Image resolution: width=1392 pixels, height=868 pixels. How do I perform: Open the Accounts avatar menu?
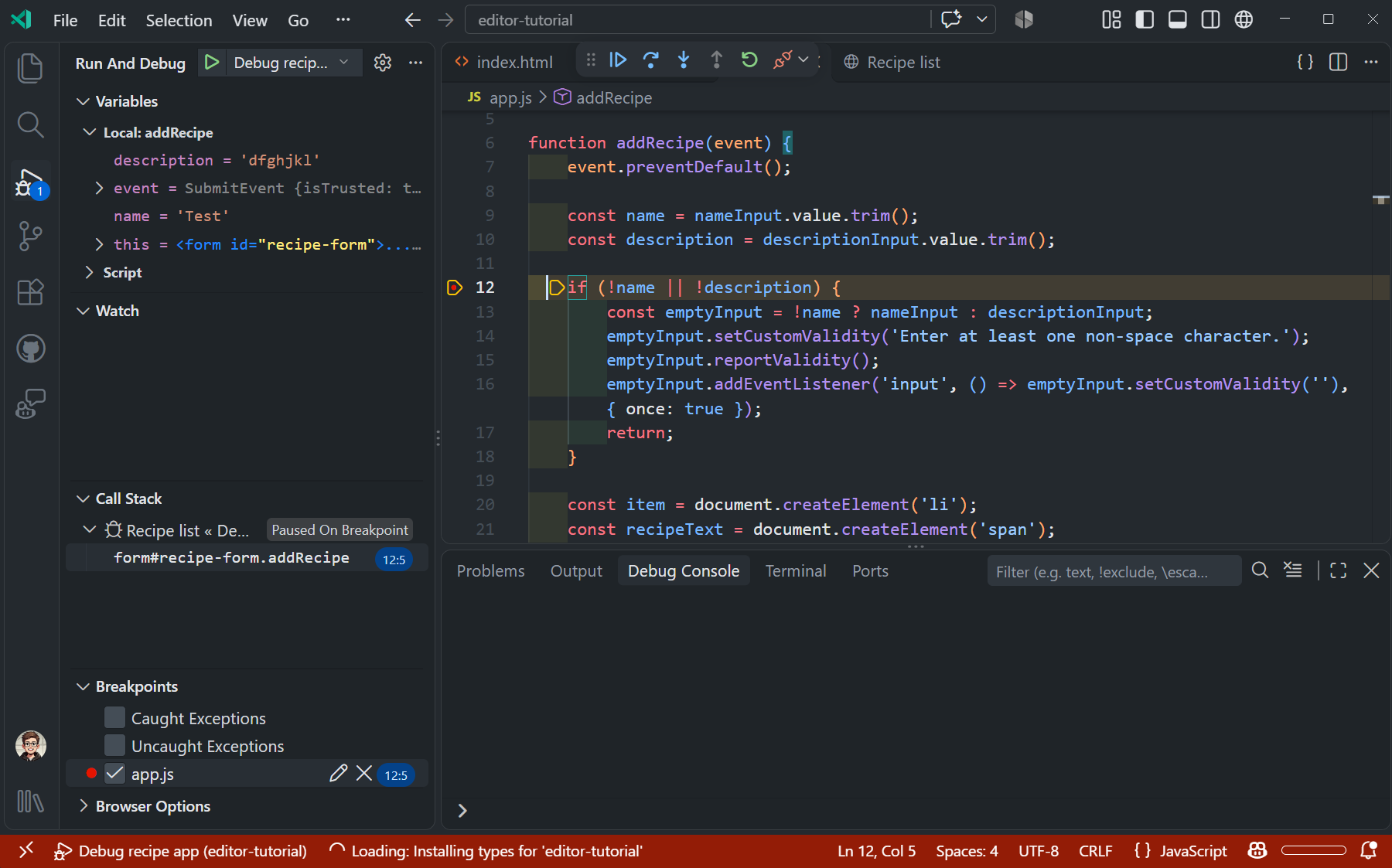(x=30, y=746)
